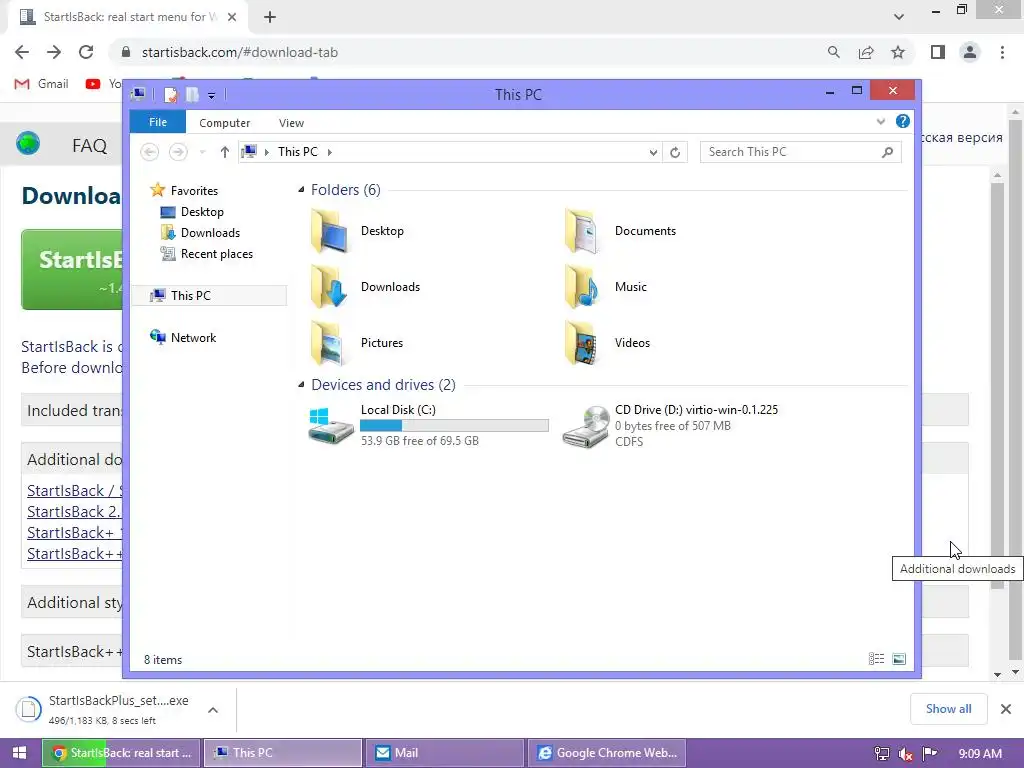Open the Chrome profile avatar
The width and height of the screenshot is (1024, 768).
pyautogui.click(x=970, y=52)
